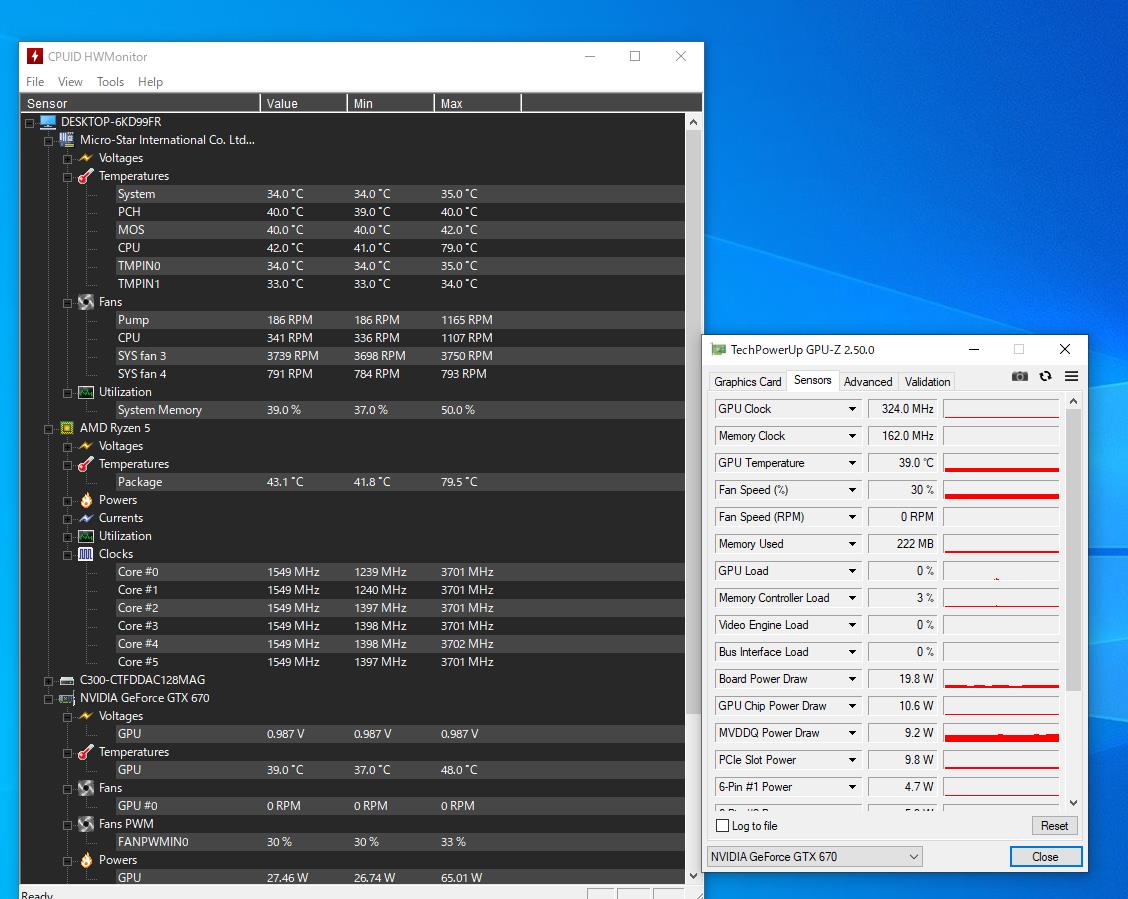The image size is (1128, 899).
Task: Enable the Log to file checkbox
Action: point(723,826)
